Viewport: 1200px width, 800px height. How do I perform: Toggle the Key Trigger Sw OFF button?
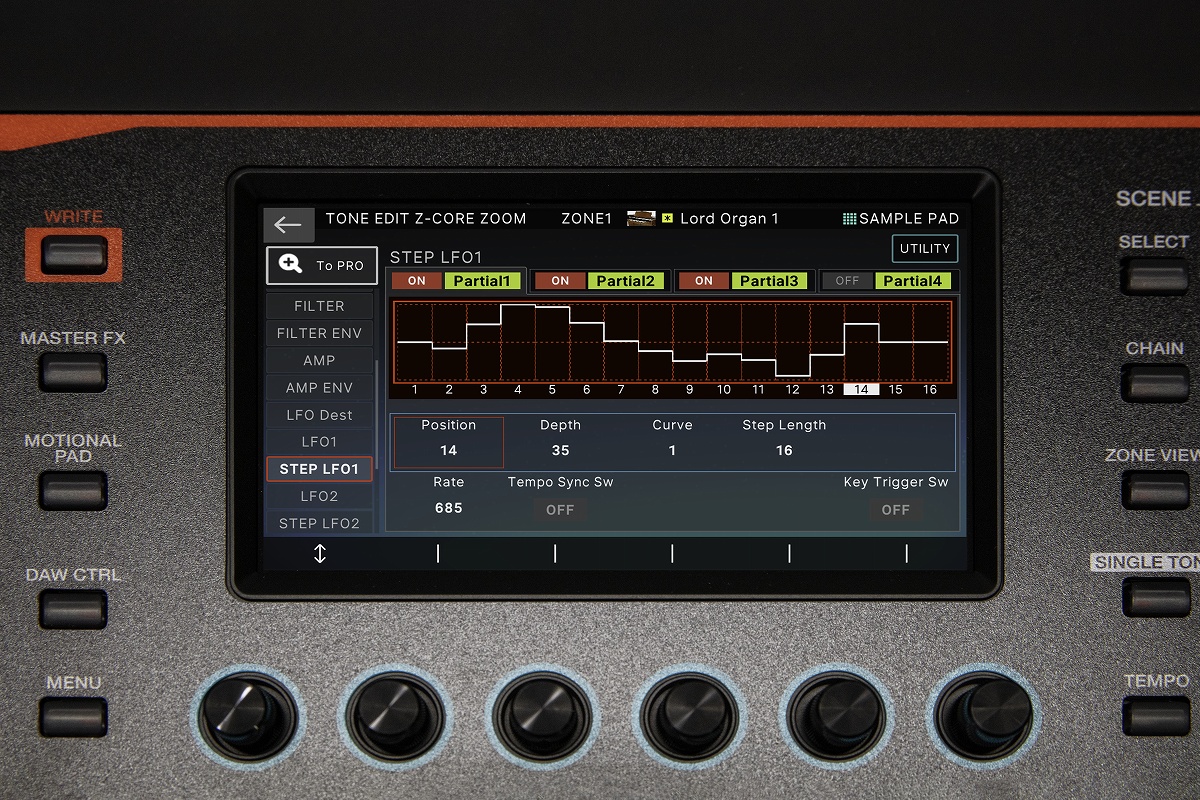(895, 510)
